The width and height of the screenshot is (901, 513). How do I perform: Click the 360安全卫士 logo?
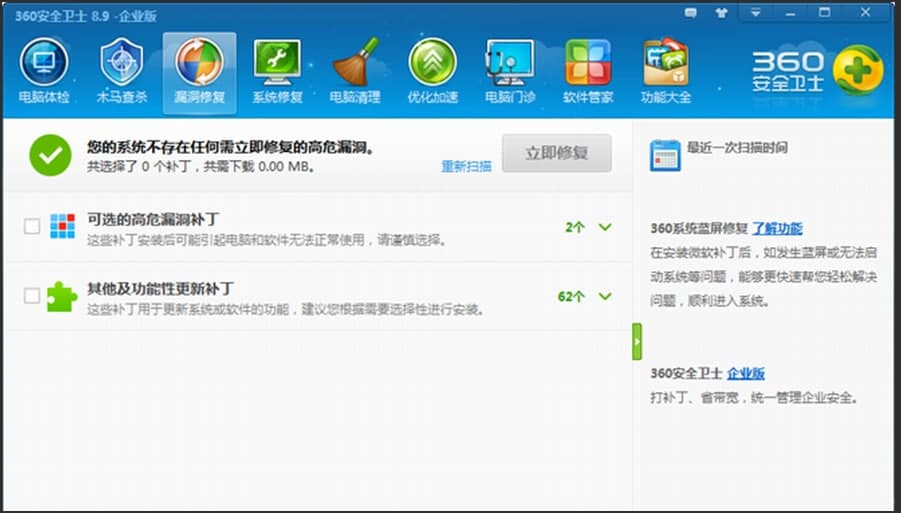pos(817,71)
